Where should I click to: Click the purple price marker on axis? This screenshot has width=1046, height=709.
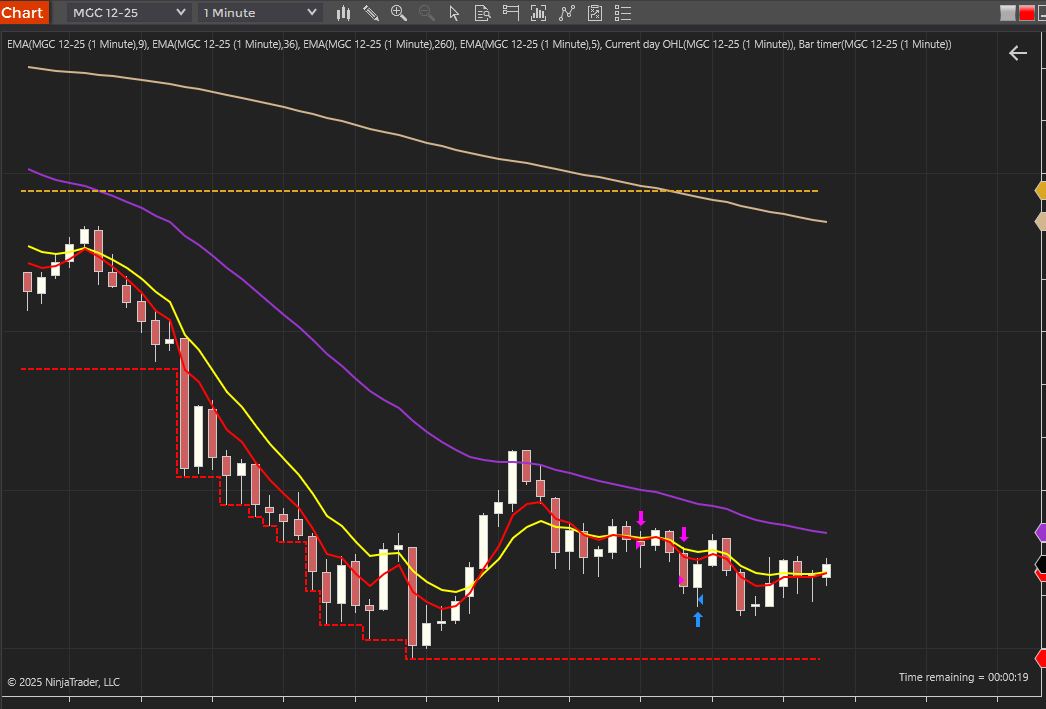tap(1041, 532)
